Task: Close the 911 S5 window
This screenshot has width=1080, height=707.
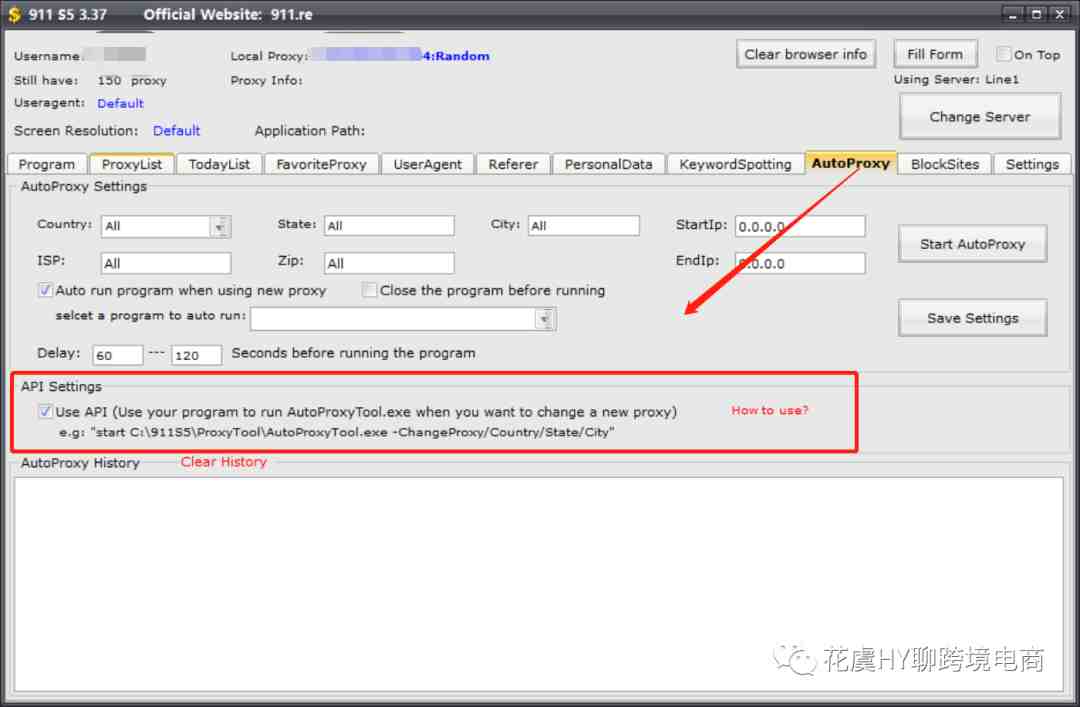Action: point(1059,14)
